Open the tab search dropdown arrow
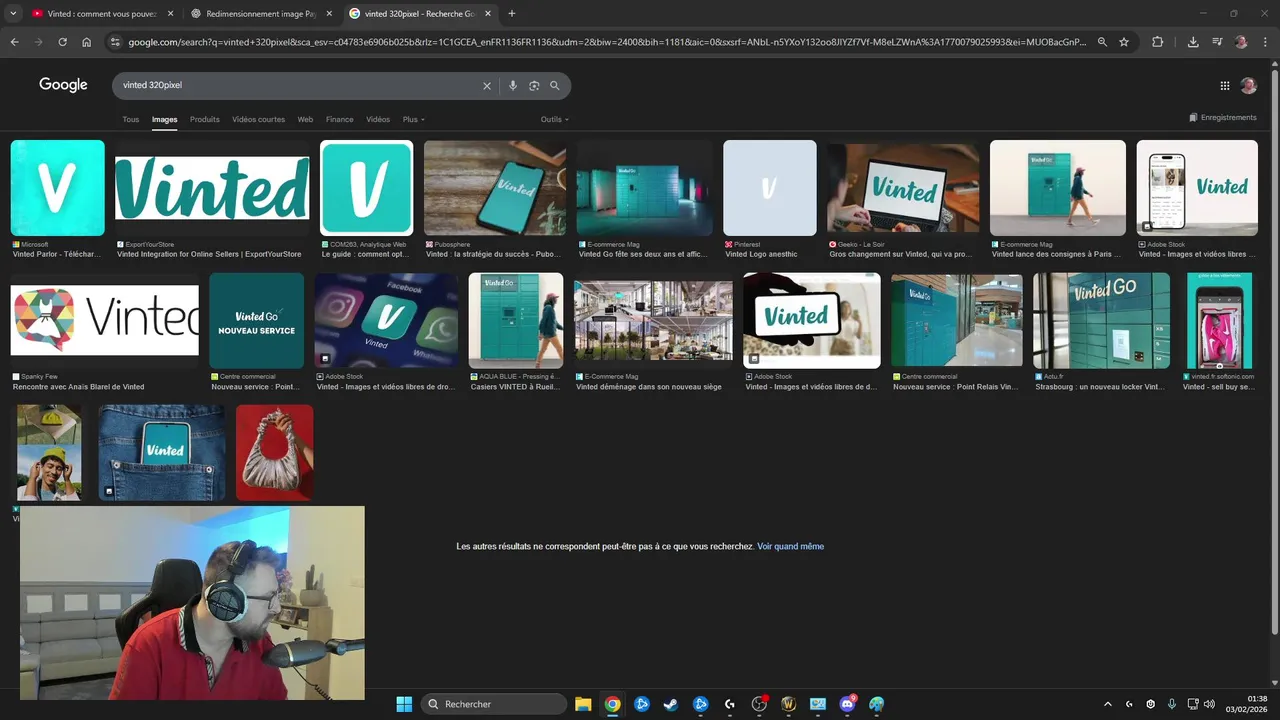Screen dimensions: 1280x720 [x=13, y=14]
